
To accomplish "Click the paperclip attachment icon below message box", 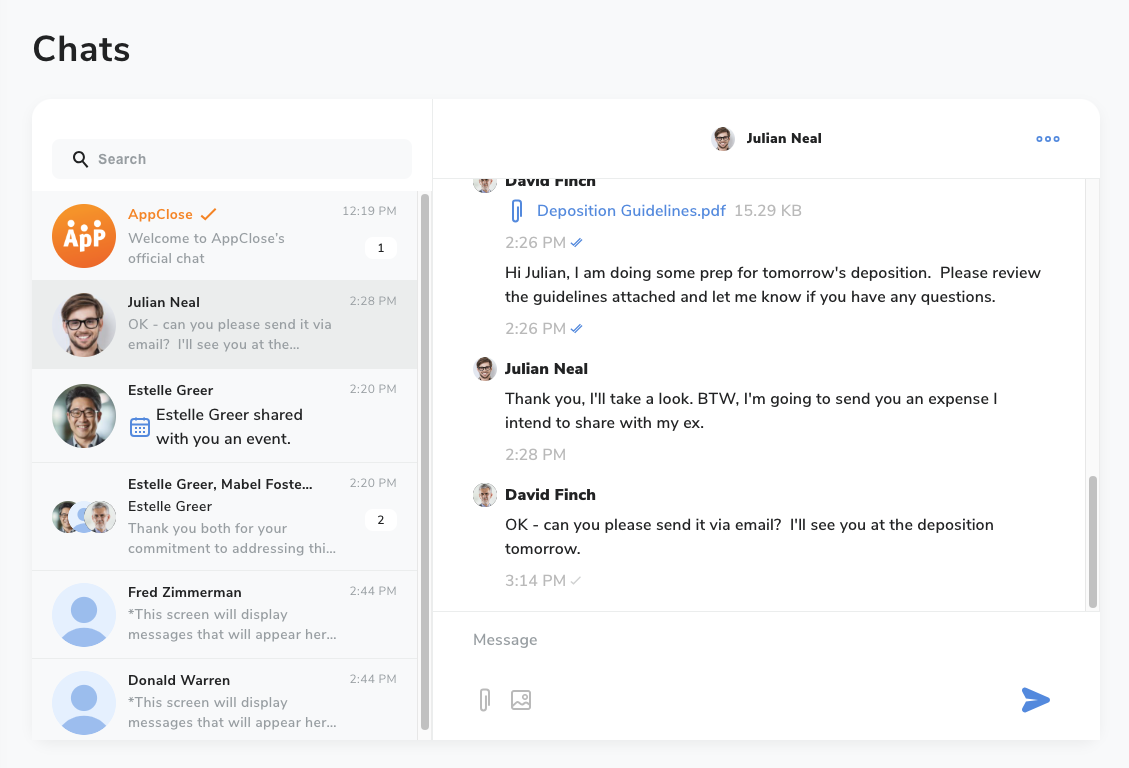I will point(484,700).
